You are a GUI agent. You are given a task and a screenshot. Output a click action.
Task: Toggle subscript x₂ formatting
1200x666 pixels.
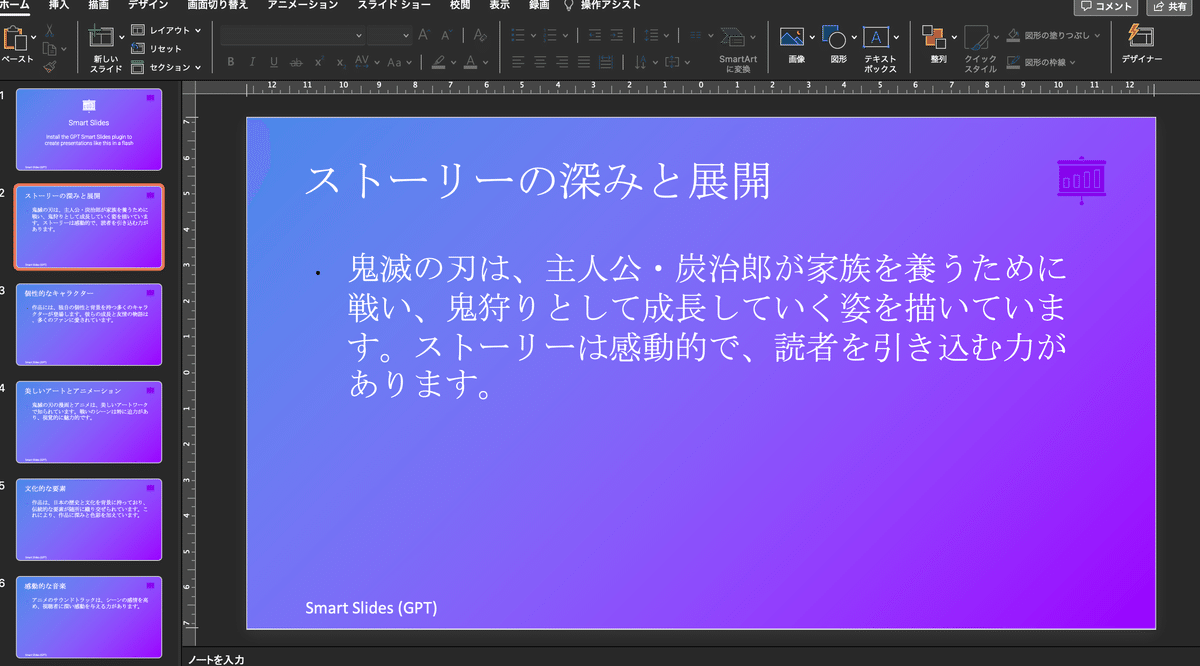click(341, 62)
